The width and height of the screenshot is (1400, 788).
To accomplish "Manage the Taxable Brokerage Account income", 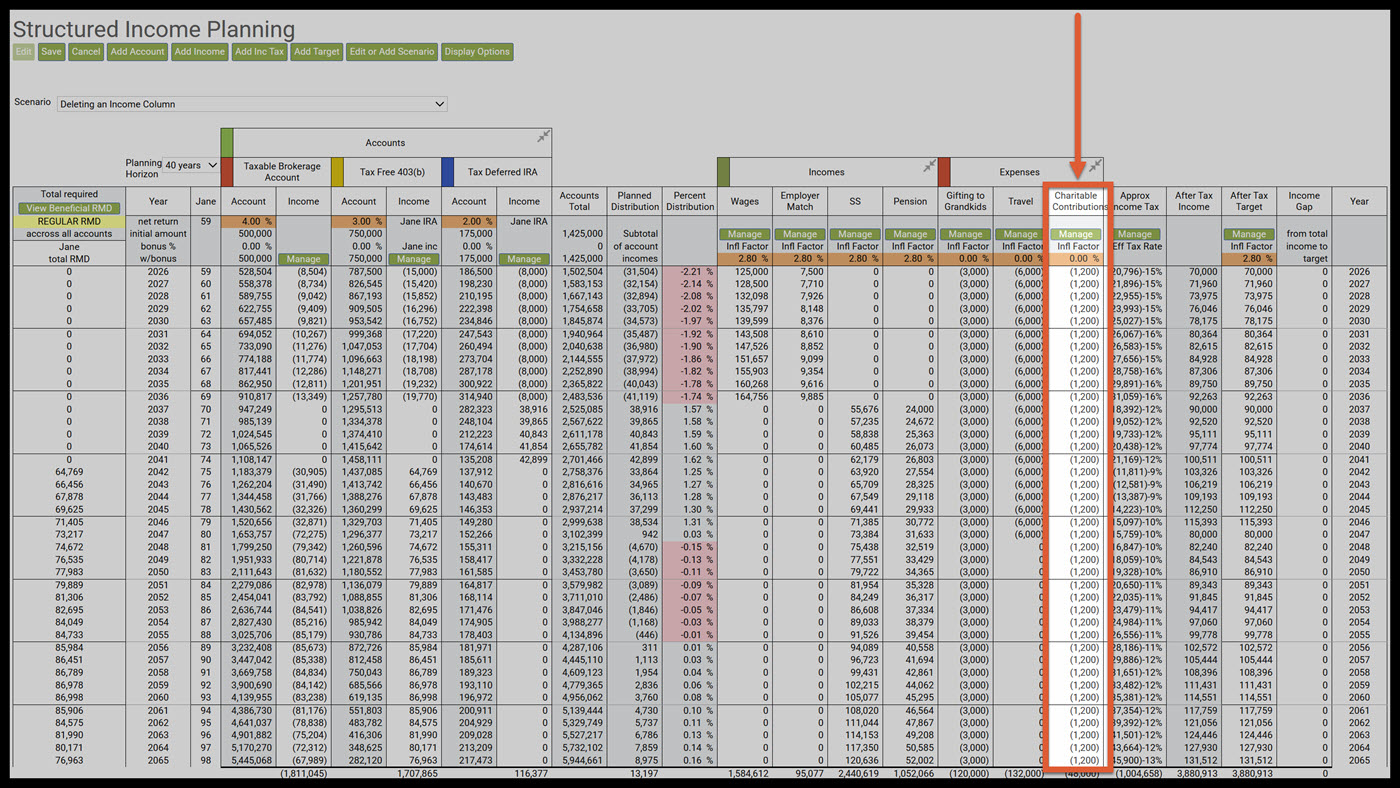I will [304, 259].
